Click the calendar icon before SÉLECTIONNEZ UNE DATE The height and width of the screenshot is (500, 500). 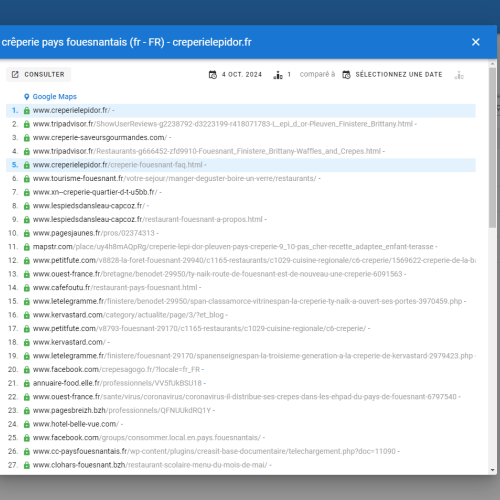click(x=346, y=75)
